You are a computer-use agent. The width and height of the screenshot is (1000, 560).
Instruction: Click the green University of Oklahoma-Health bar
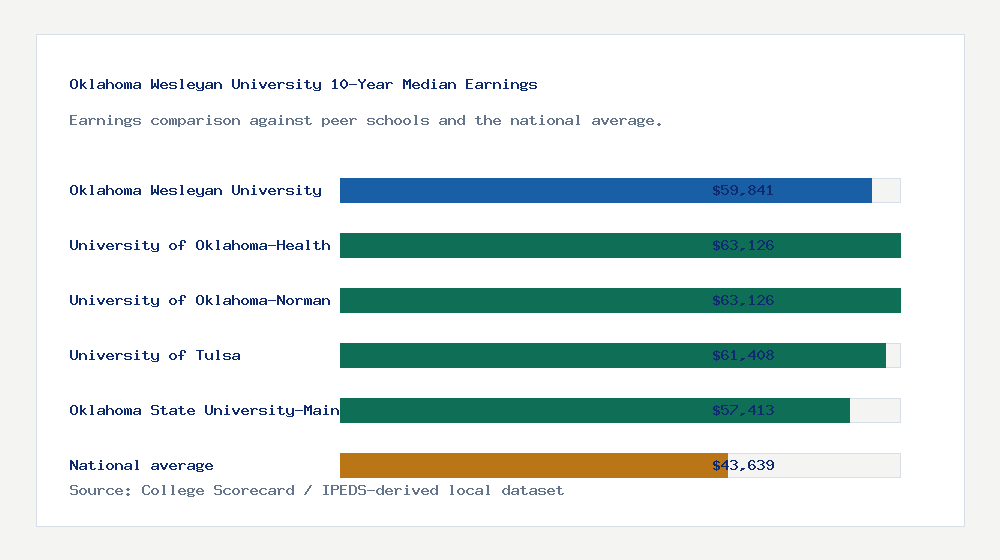coord(620,246)
